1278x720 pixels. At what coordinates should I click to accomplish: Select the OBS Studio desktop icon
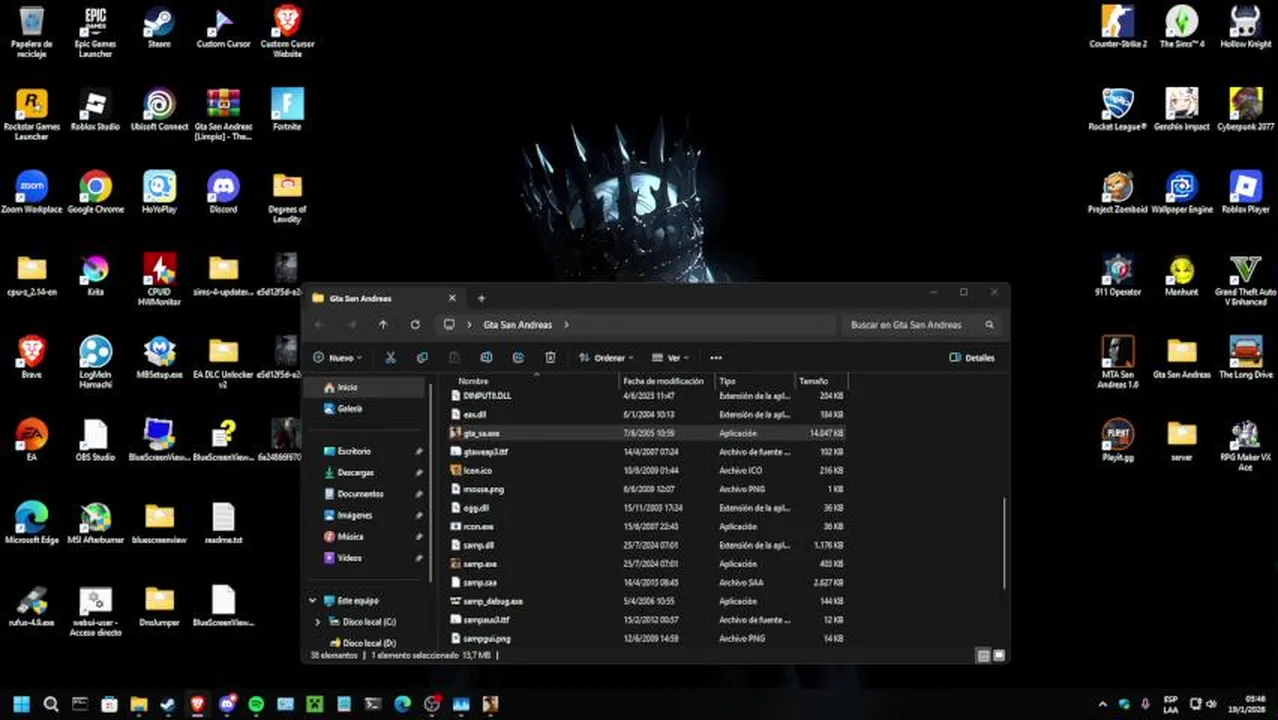pos(96,440)
